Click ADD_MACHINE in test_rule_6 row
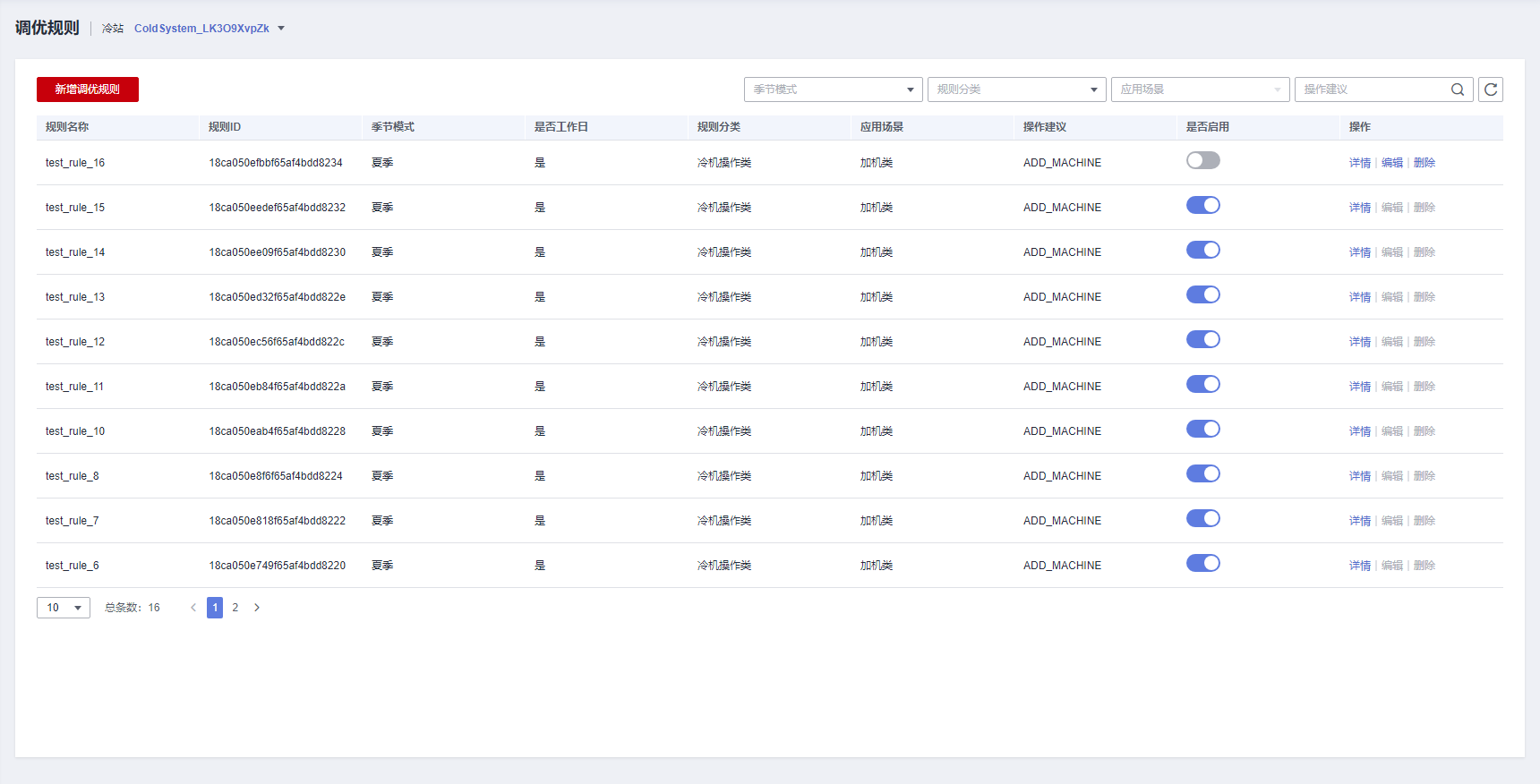This screenshot has height=784, width=1540. (1063, 566)
